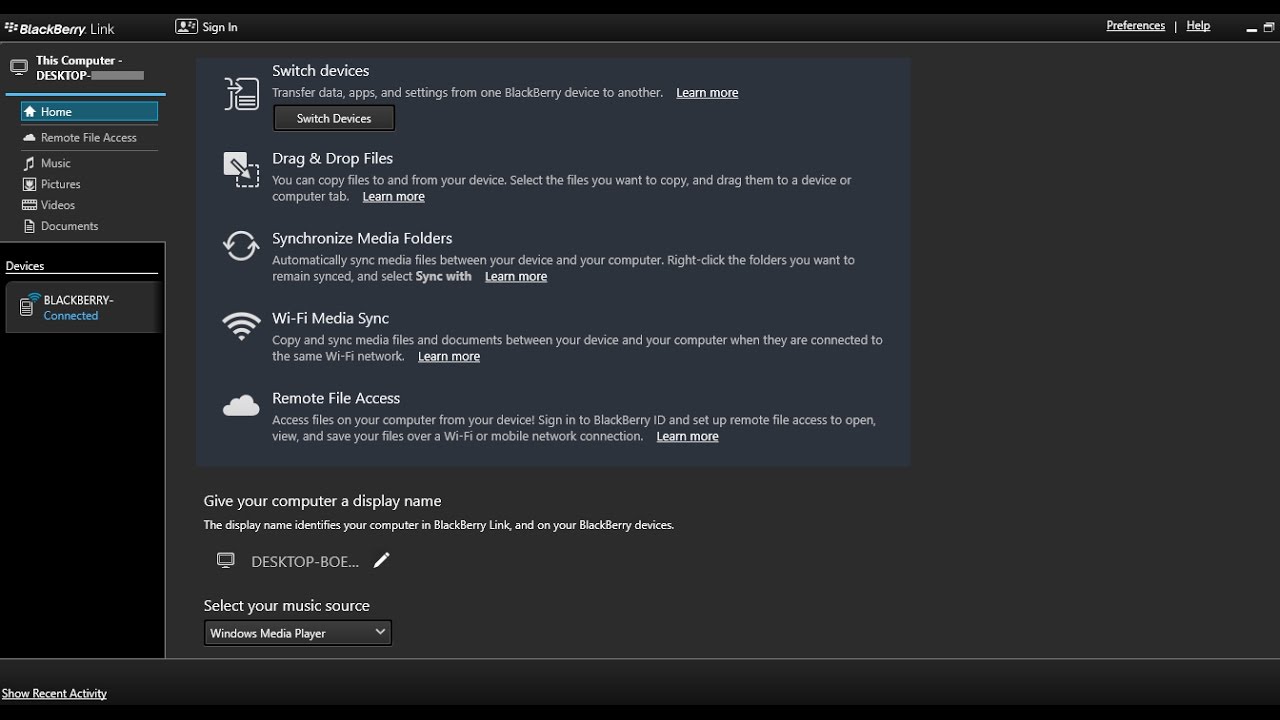Open Documents in the sidebar
1280x720 pixels.
coord(69,226)
